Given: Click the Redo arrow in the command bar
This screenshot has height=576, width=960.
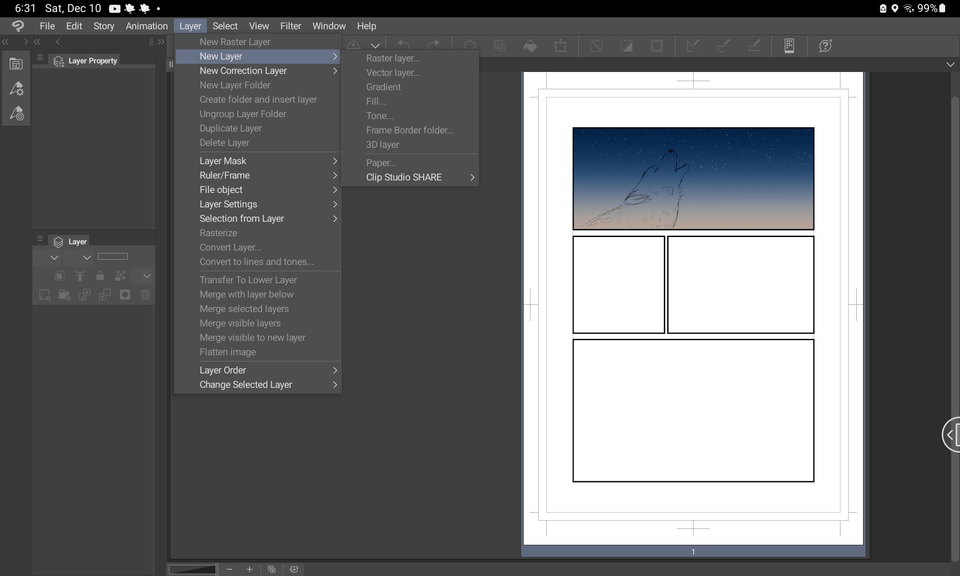Looking at the screenshot, I should (x=433, y=45).
